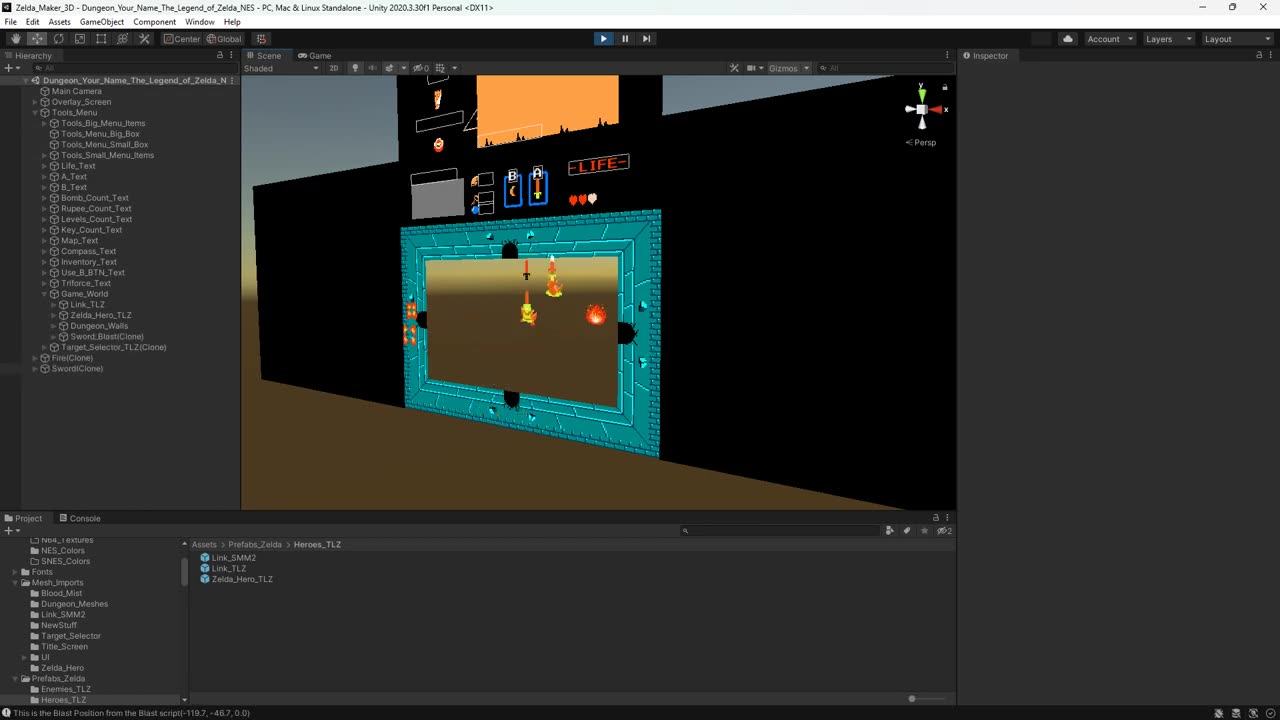This screenshot has width=1280, height=720.
Task: Open the Layers dropdown
Action: tap(1168, 39)
